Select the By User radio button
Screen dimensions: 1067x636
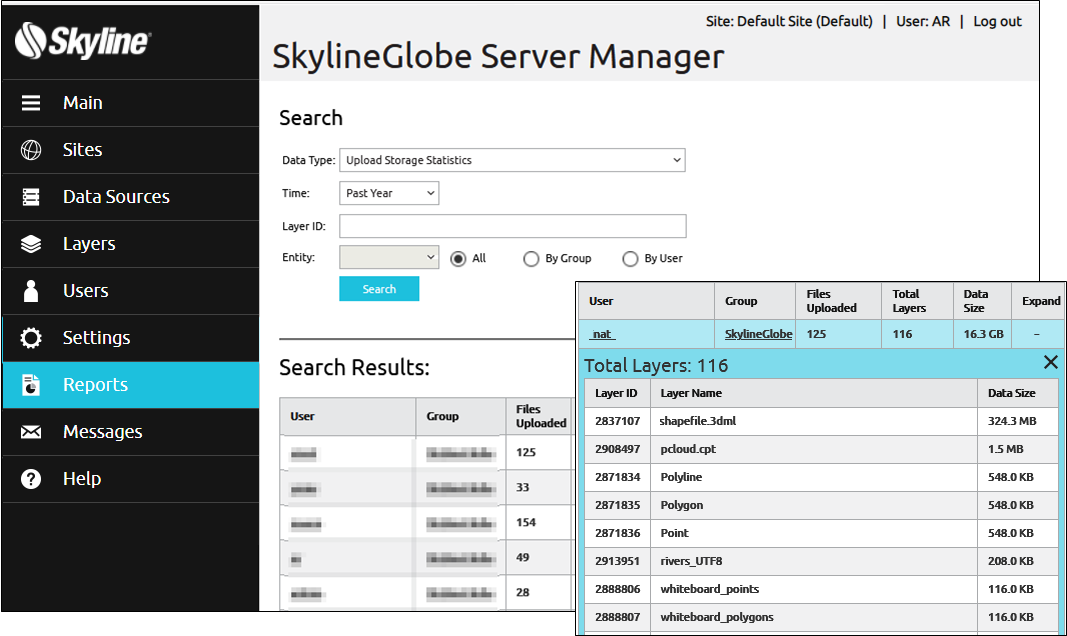coord(630,259)
